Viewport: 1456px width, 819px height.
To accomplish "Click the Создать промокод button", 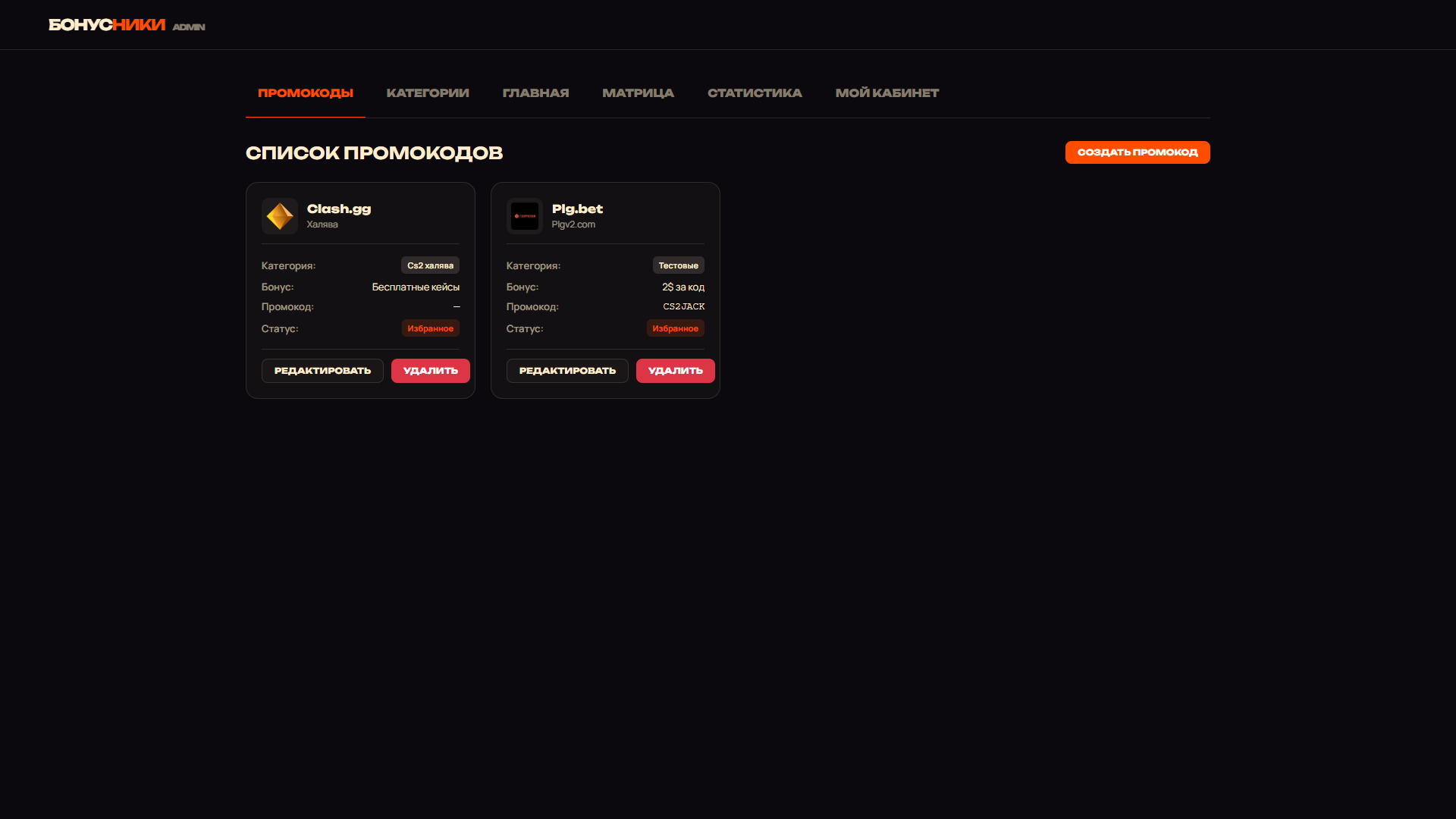I will 1137,152.
